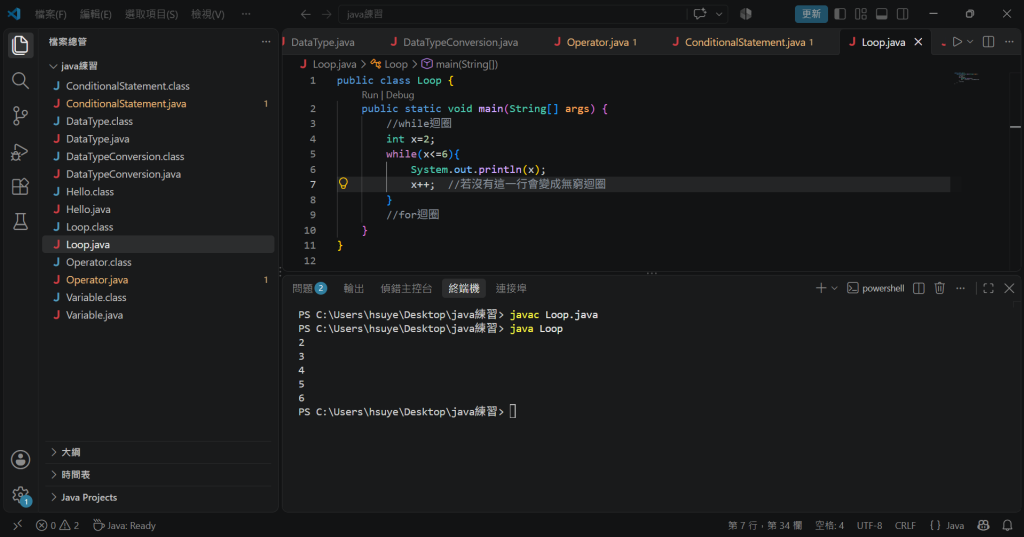Switch to DataTypeConversion.java tab
The image size is (1024, 537).
[x=460, y=42]
